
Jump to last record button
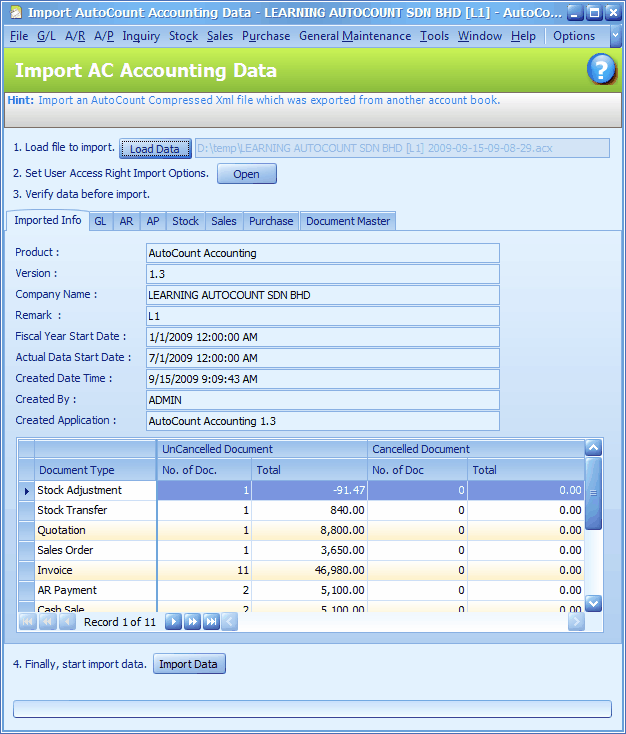[212, 622]
